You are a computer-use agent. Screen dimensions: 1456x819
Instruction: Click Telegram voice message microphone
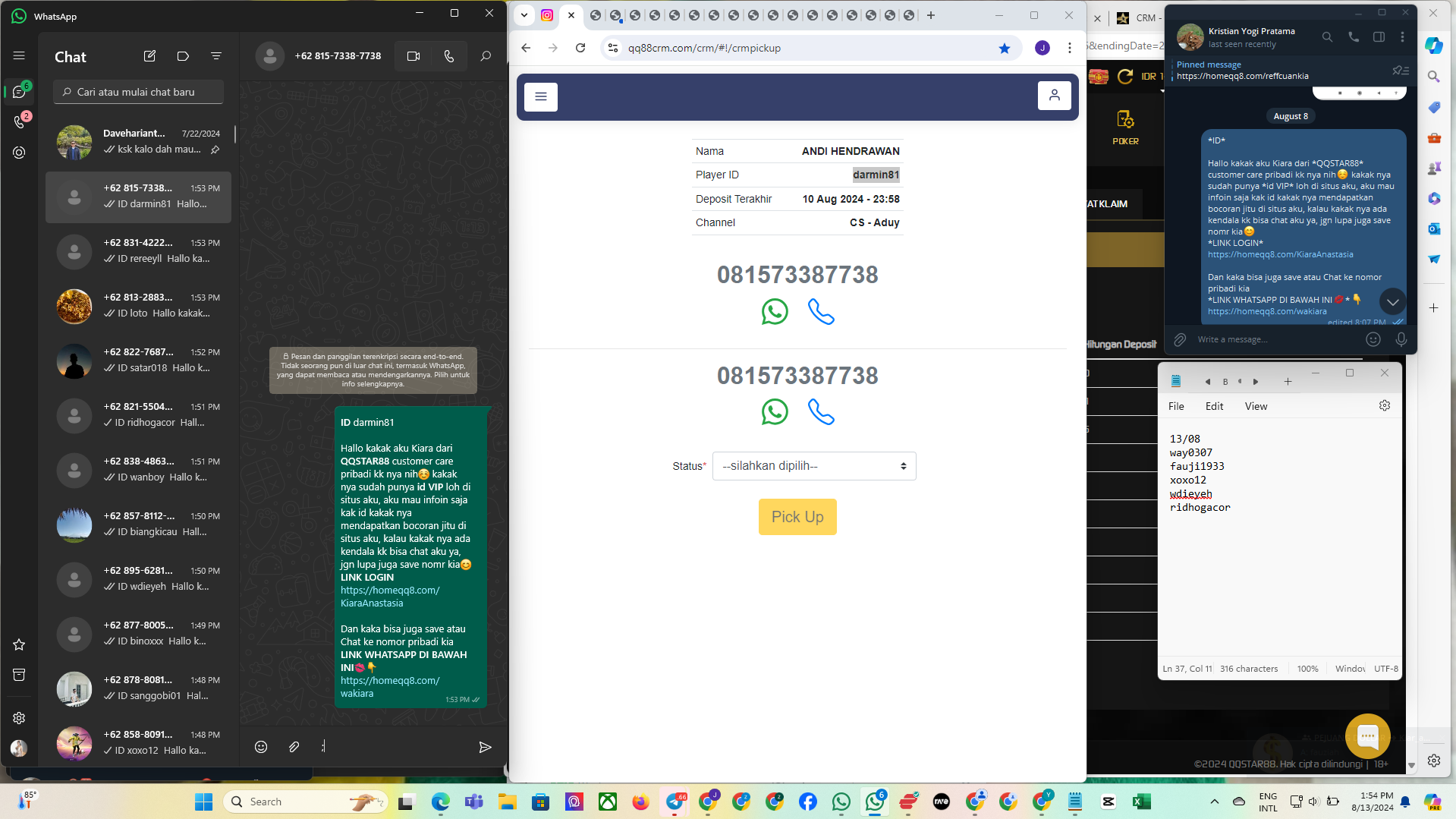(x=1401, y=339)
